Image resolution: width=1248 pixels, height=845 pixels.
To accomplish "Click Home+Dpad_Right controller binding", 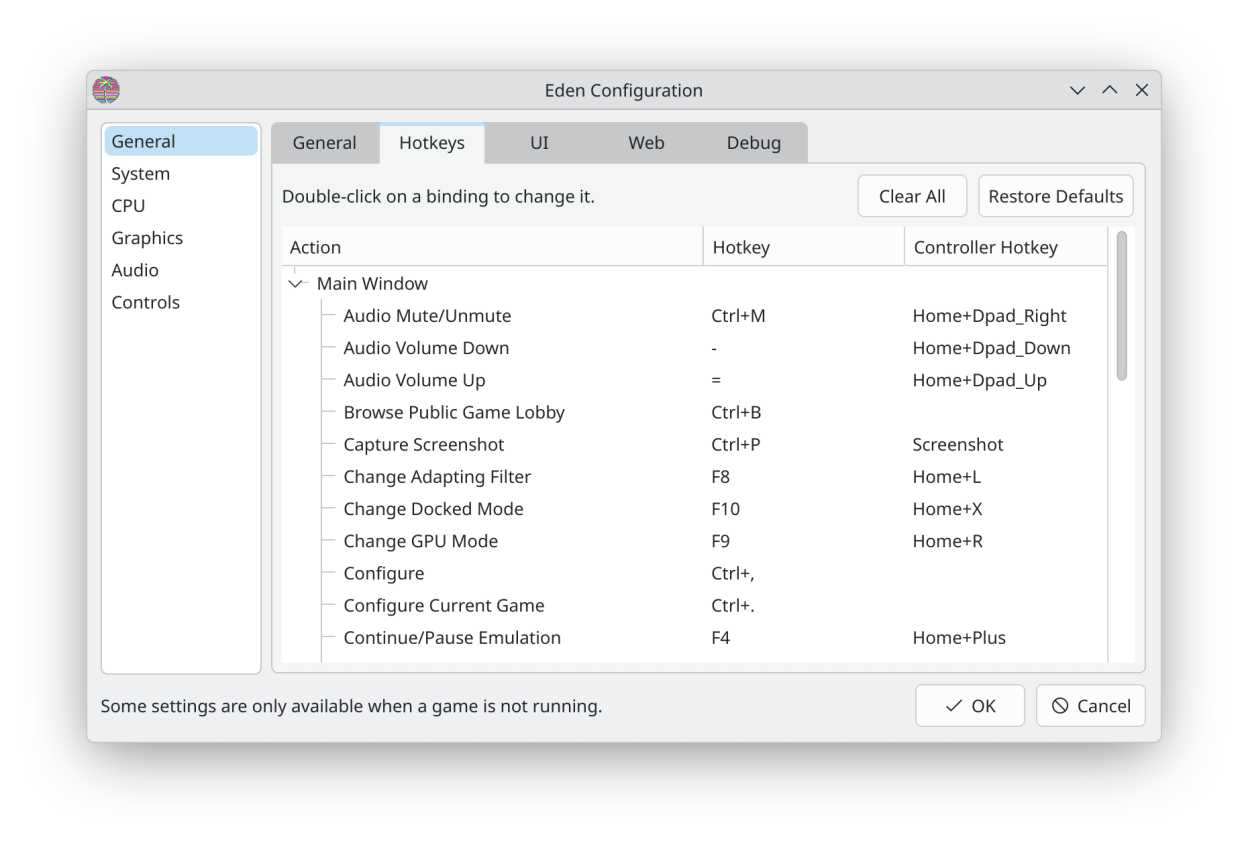I will point(989,316).
